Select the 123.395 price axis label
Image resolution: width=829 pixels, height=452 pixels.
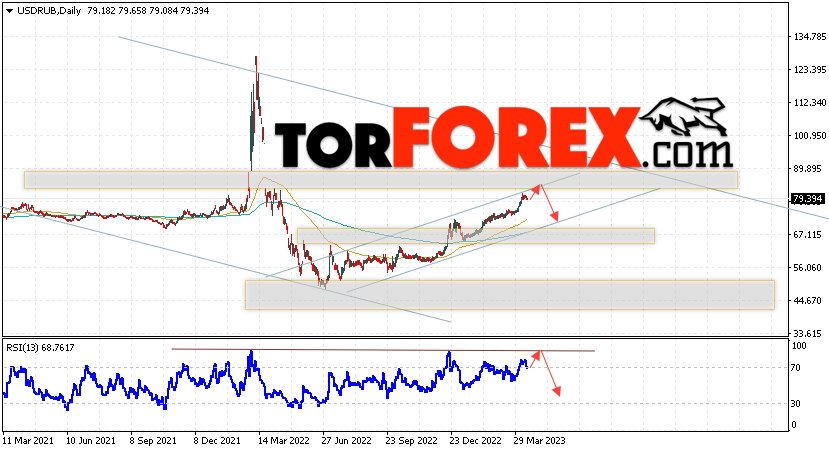point(810,70)
